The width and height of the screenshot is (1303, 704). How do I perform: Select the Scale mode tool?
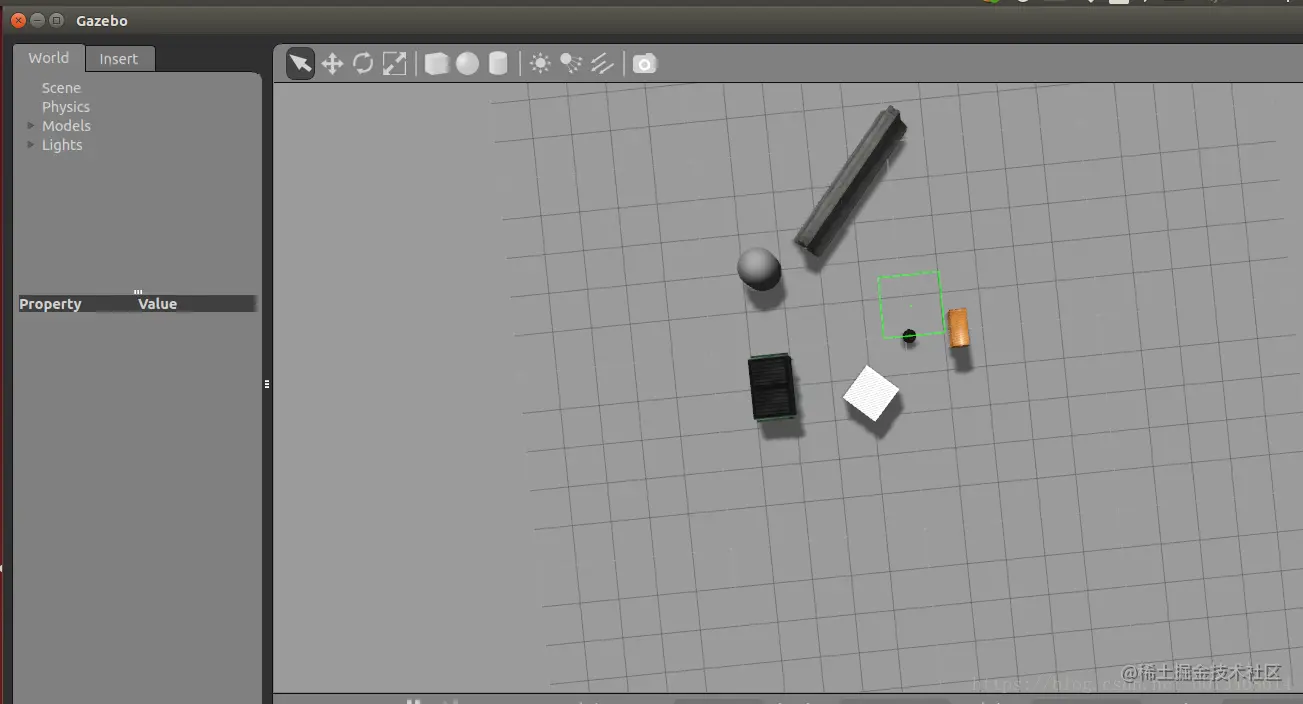click(395, 64)
